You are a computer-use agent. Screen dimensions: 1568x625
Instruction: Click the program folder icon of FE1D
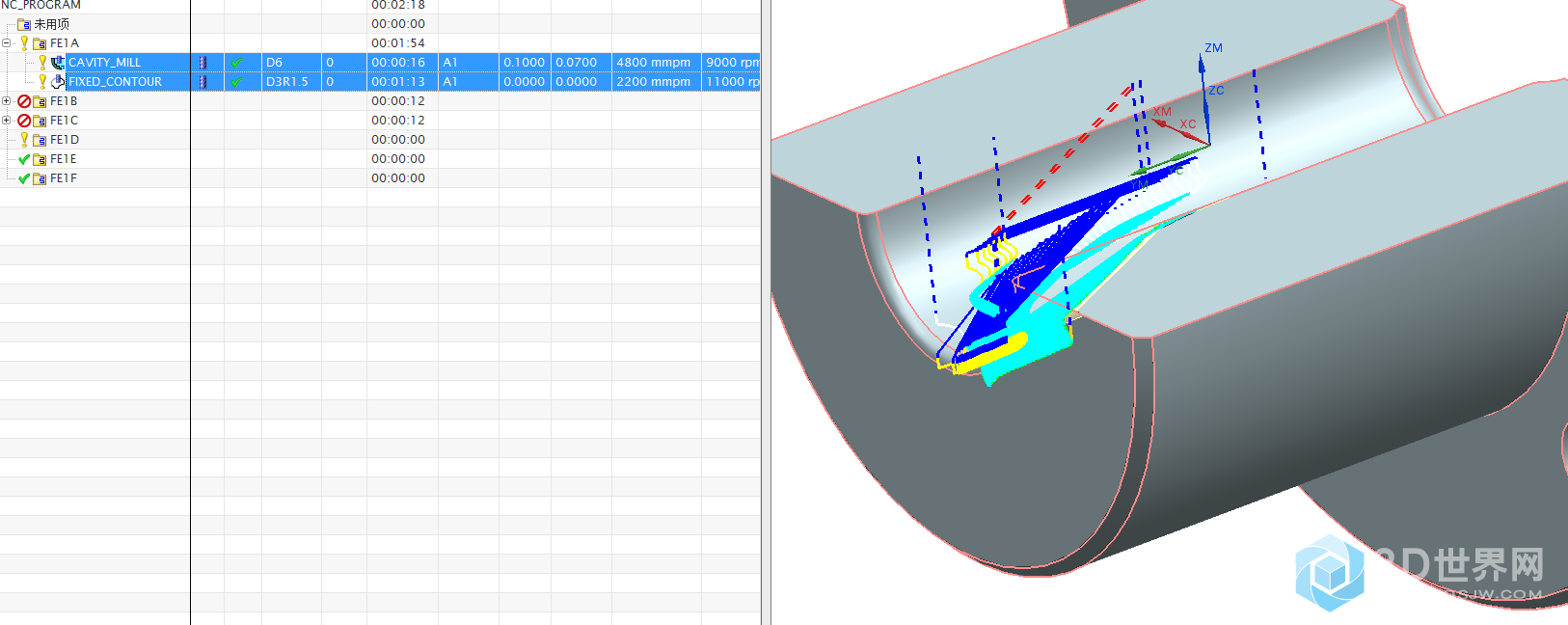tap(40, 140)
